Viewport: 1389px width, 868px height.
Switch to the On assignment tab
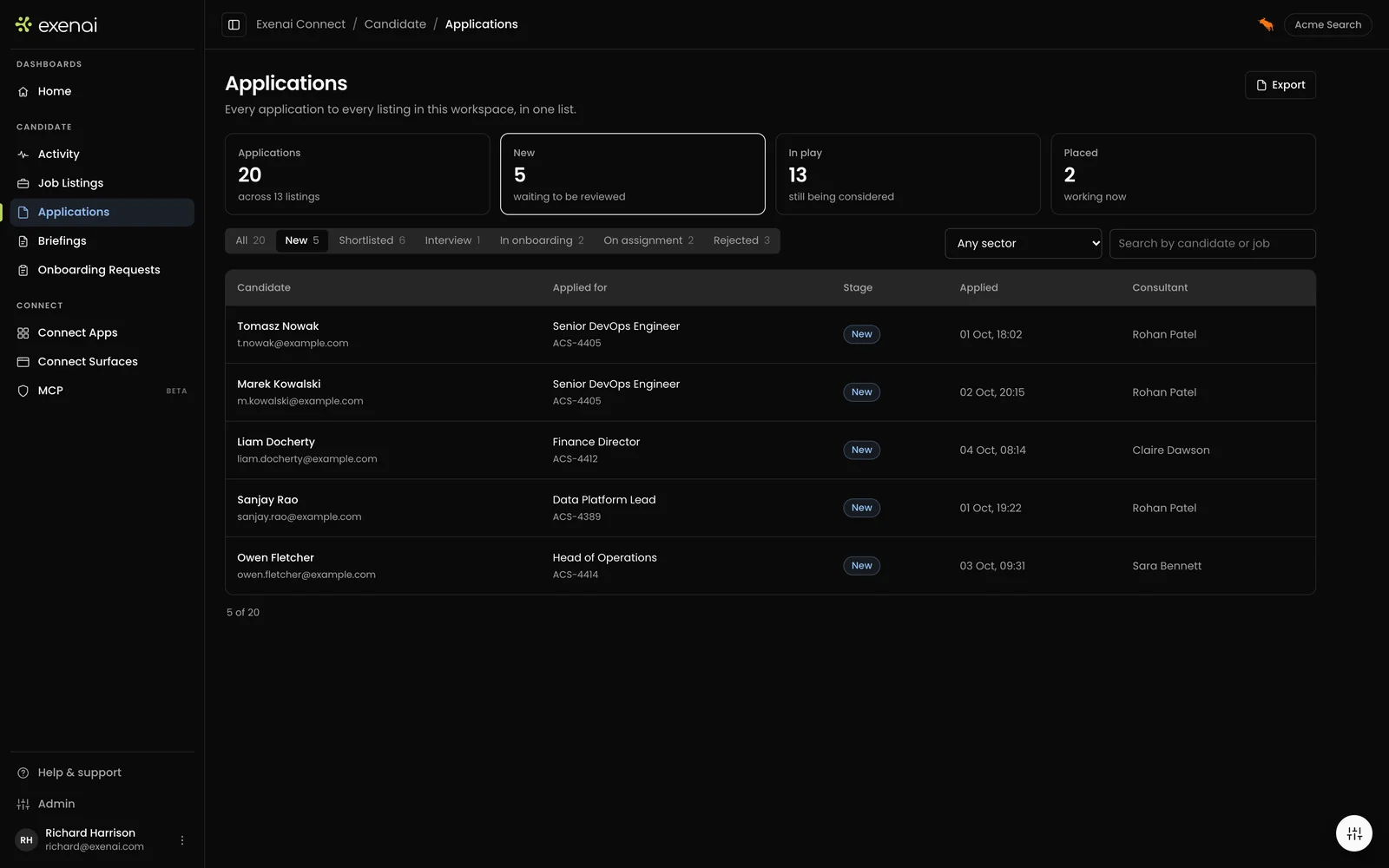[648, 240]
